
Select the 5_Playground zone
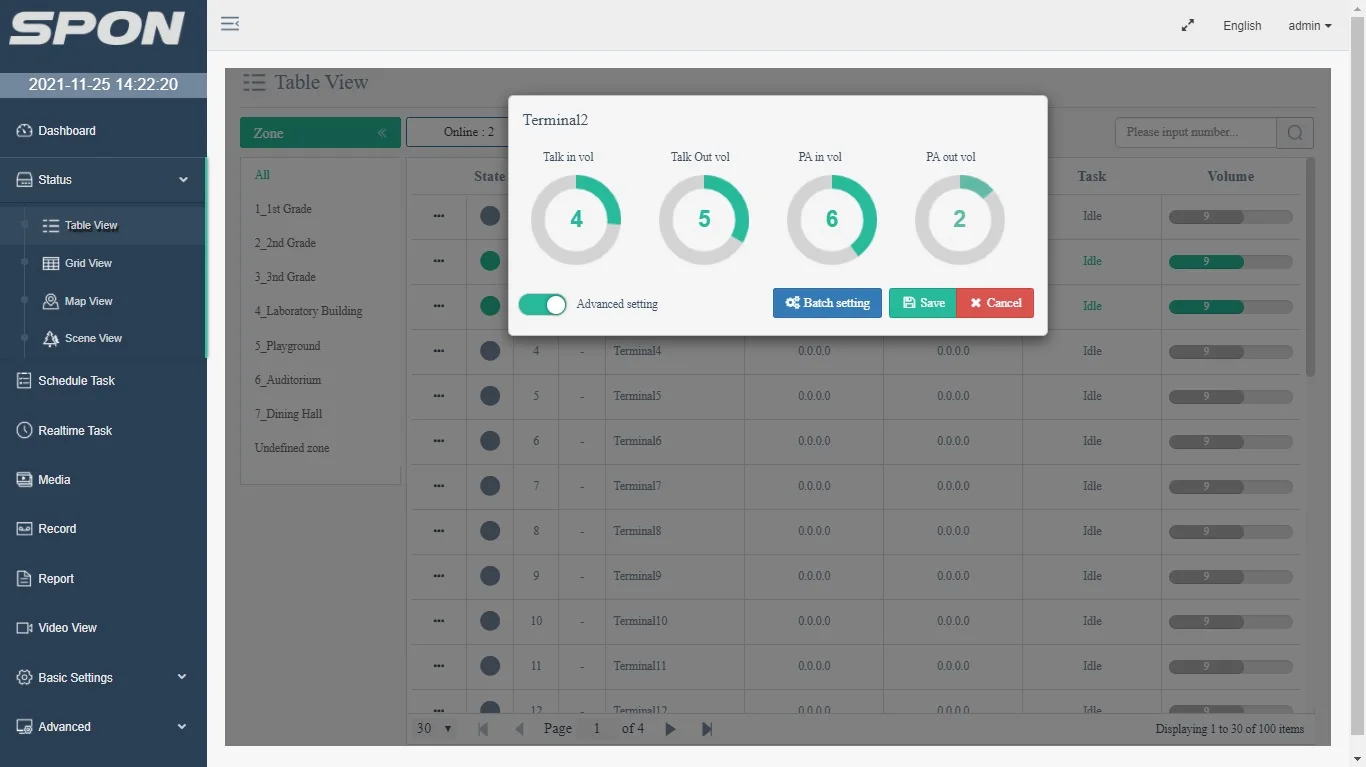(287, 346)
